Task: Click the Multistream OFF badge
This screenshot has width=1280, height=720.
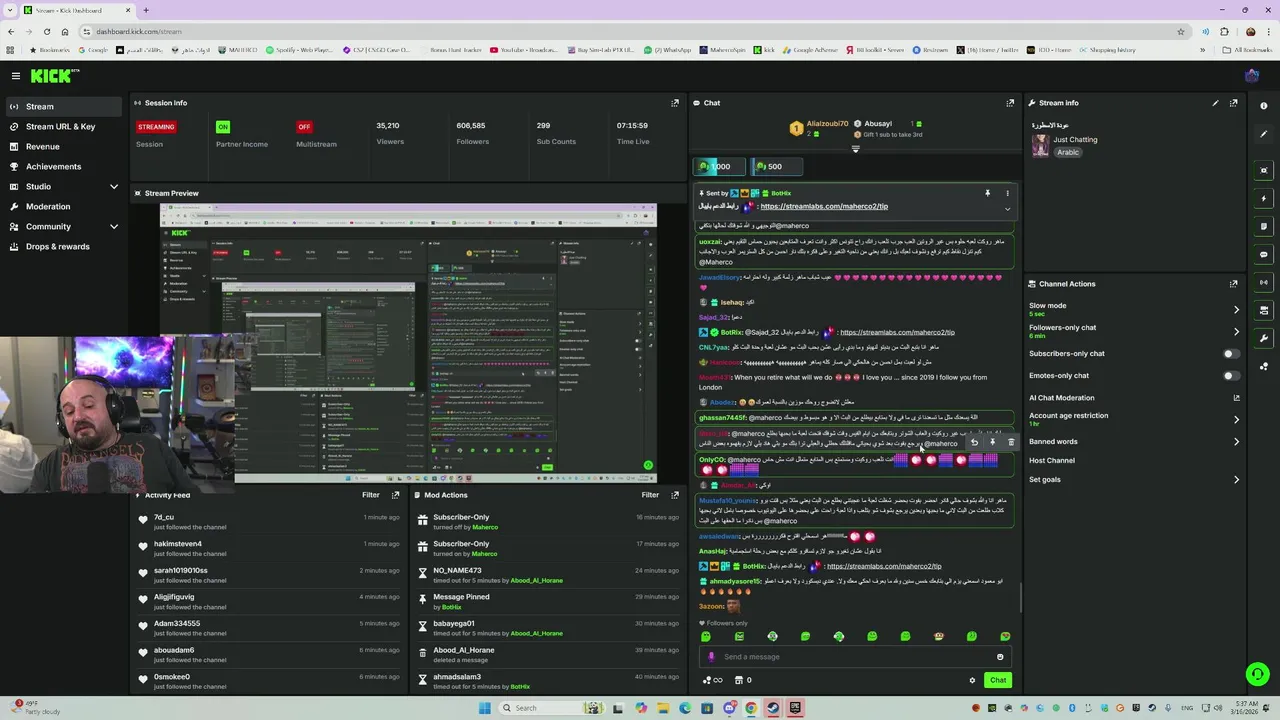Action: pos(304,127)
